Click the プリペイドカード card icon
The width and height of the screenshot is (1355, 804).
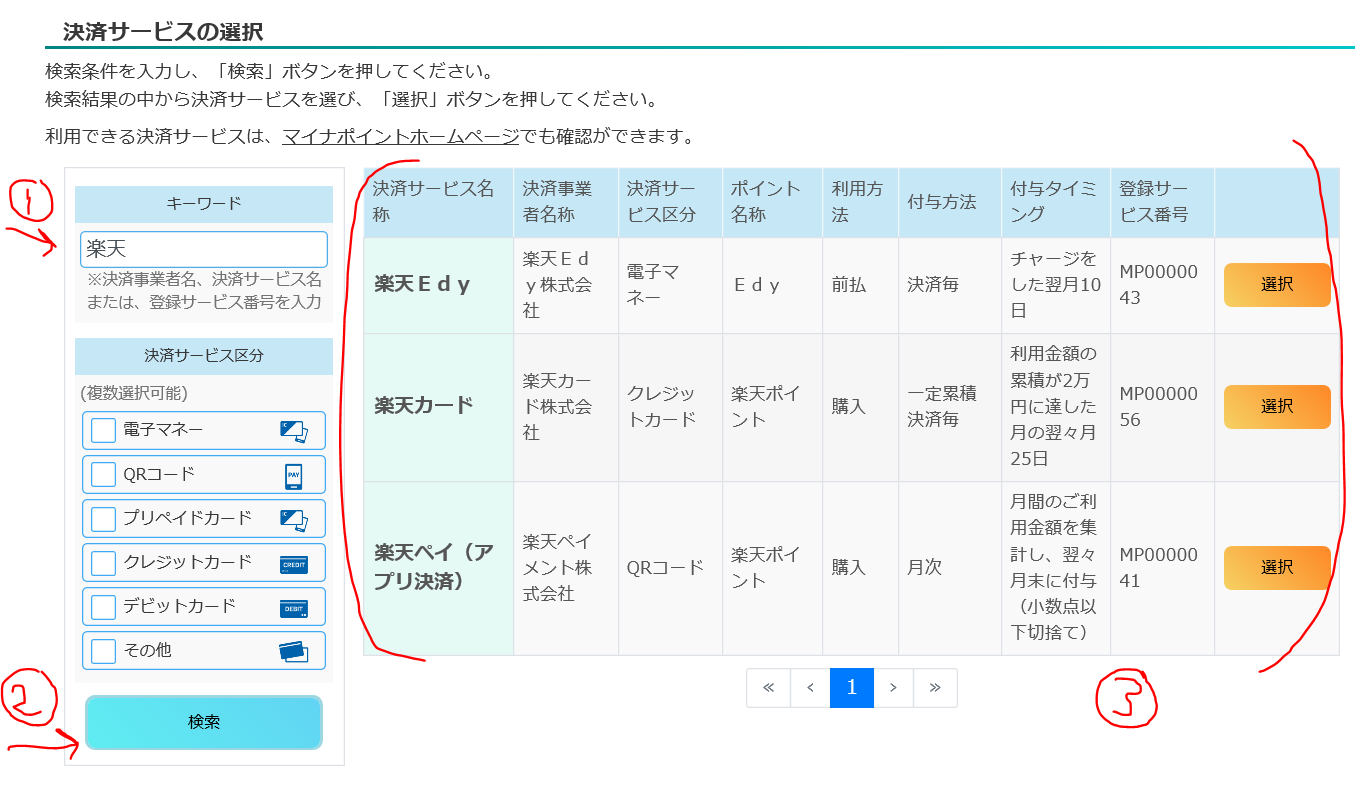tap(294, 519)
